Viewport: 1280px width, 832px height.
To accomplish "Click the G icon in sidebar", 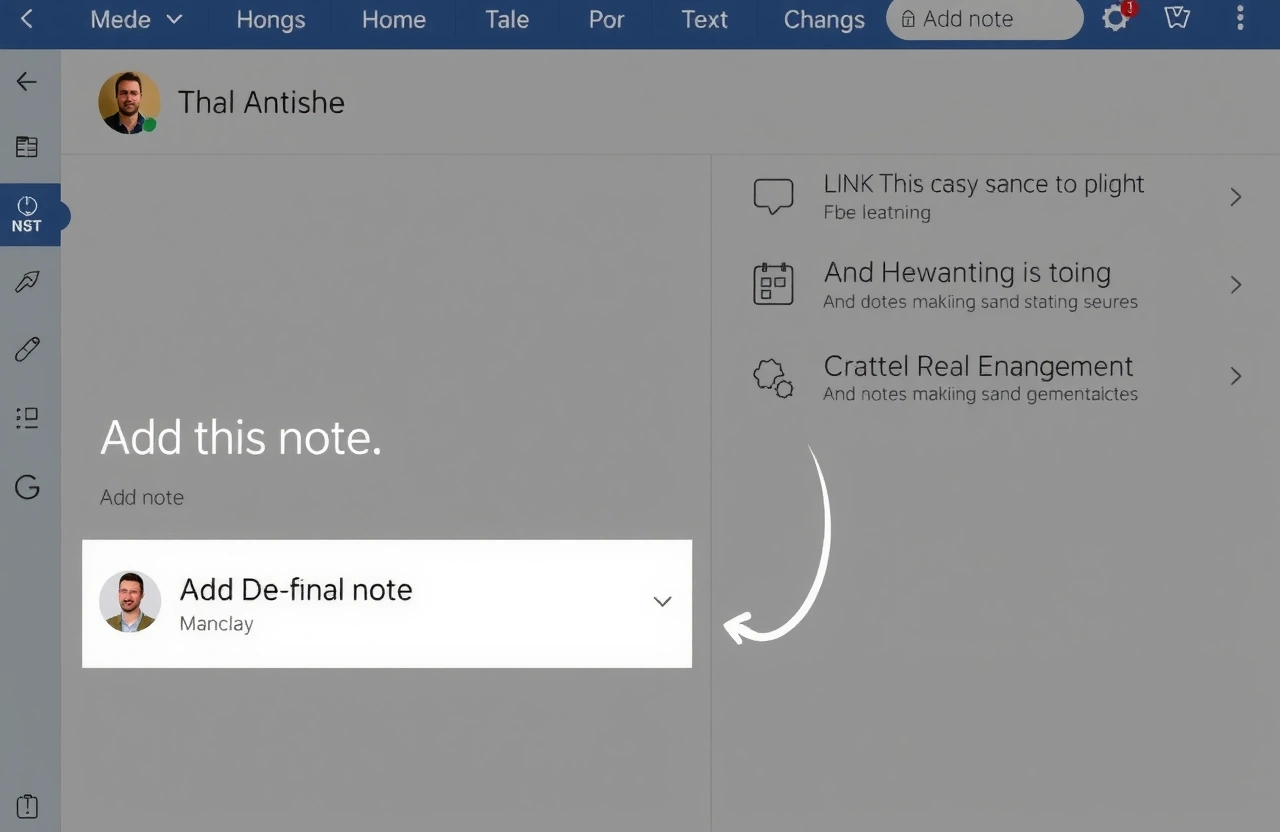I will click(27, 487).
